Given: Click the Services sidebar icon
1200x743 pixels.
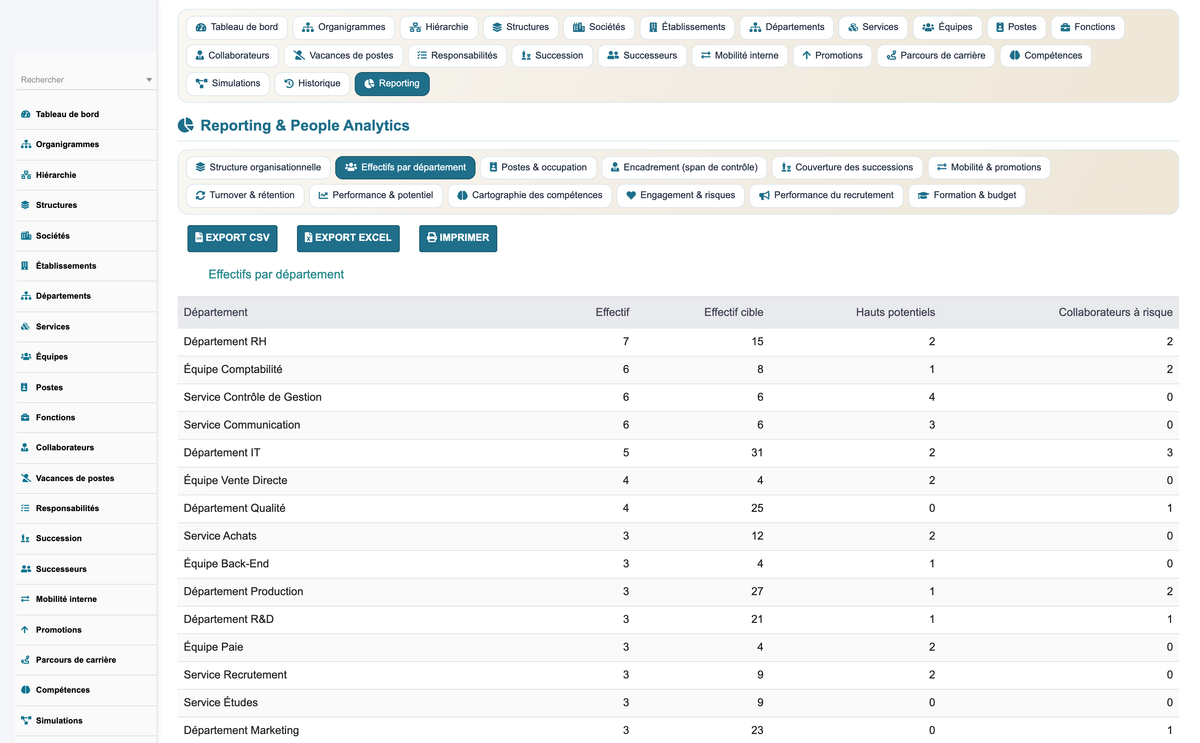Looking at the screenshot, I should click(x=25, y=327).
